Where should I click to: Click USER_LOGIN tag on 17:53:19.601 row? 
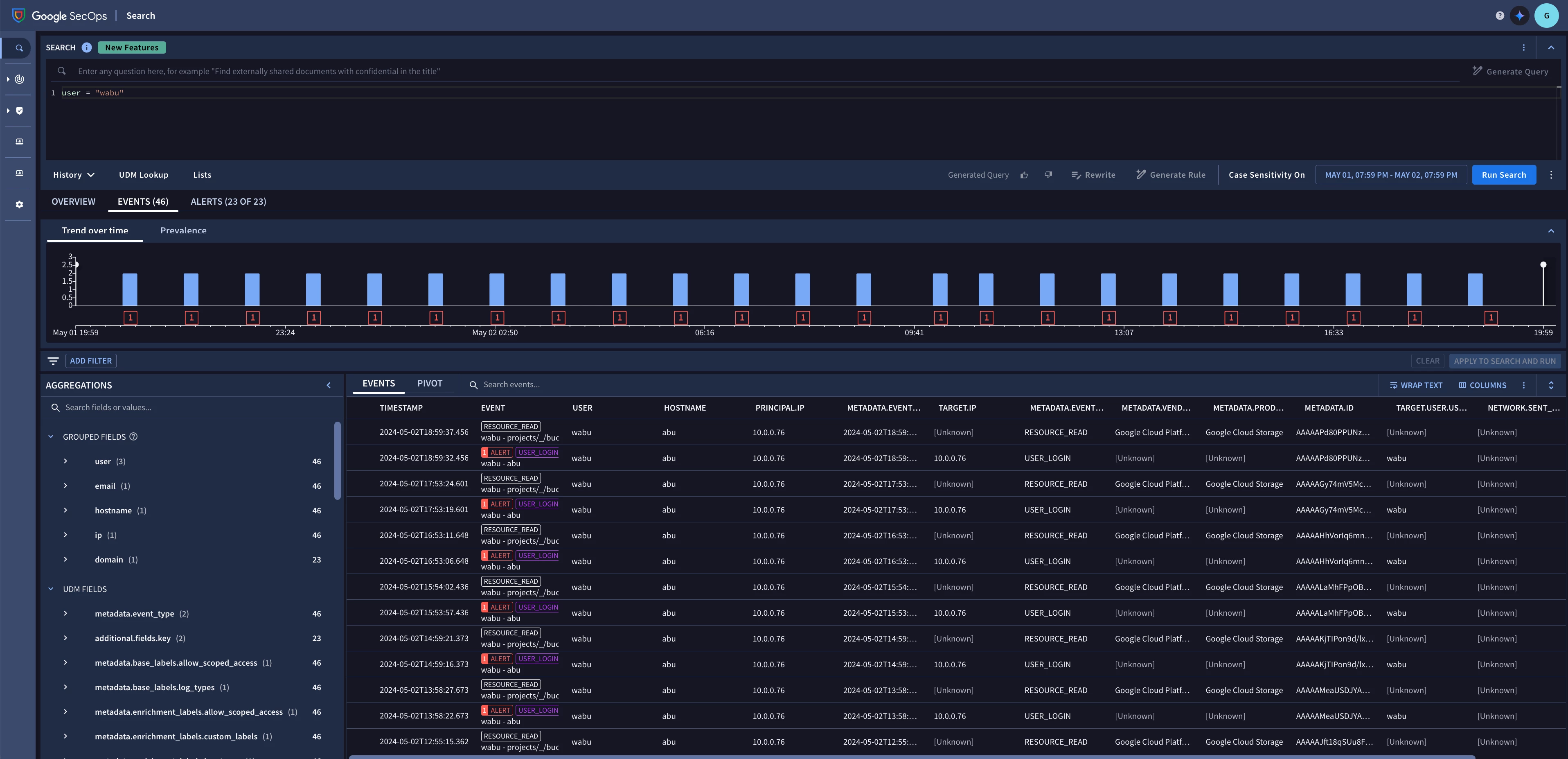pos(538,504)
